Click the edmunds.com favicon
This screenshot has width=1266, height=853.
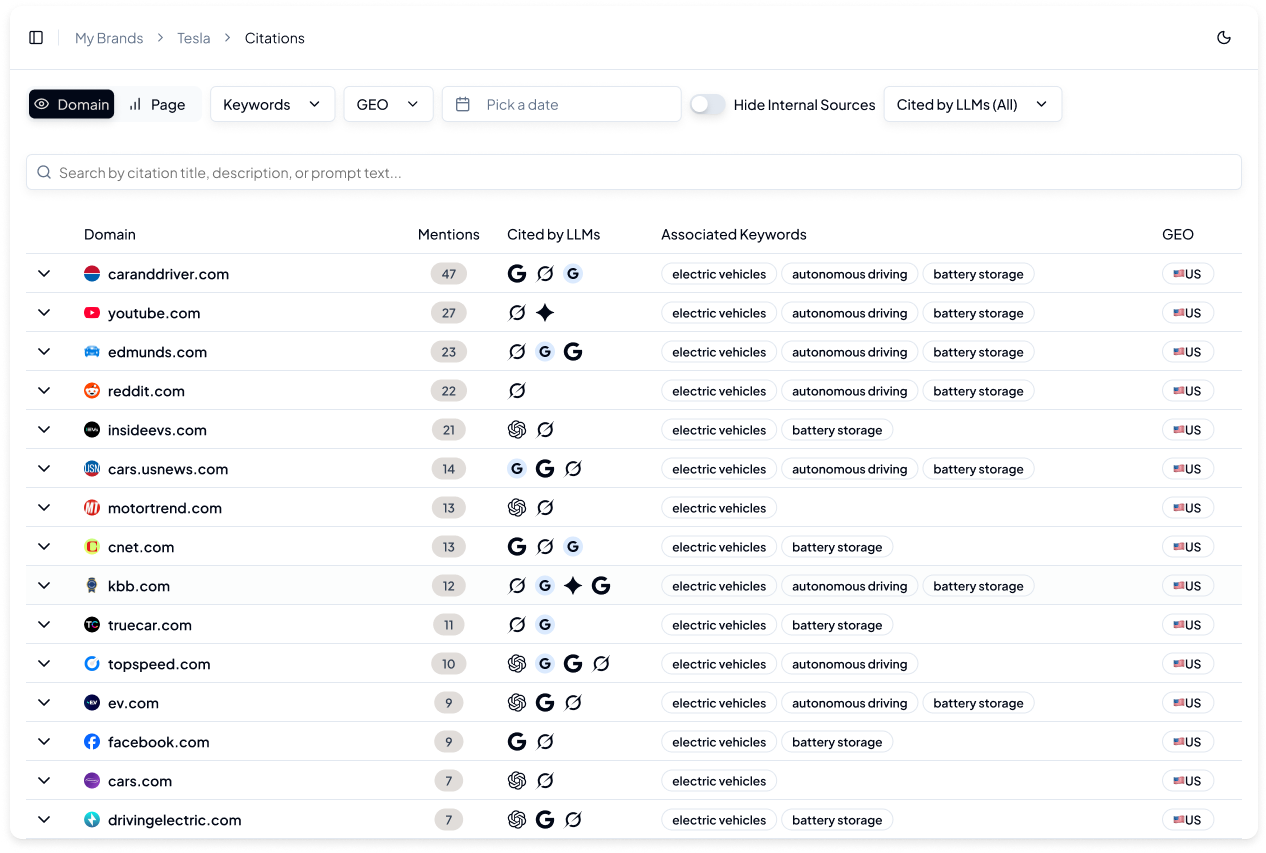pos(92,352)
